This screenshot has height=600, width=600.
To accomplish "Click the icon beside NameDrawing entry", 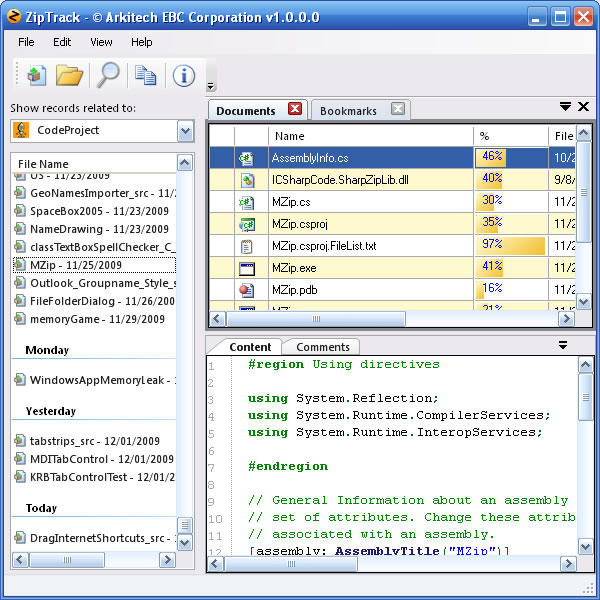I will [20, 228].
